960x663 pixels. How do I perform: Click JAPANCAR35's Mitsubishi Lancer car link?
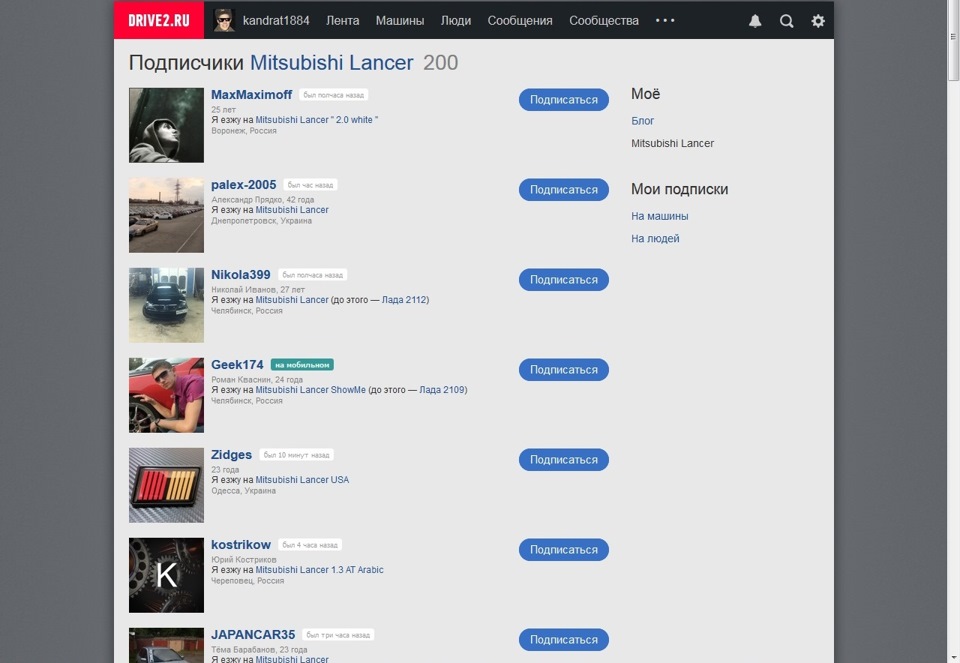point(292,659)
